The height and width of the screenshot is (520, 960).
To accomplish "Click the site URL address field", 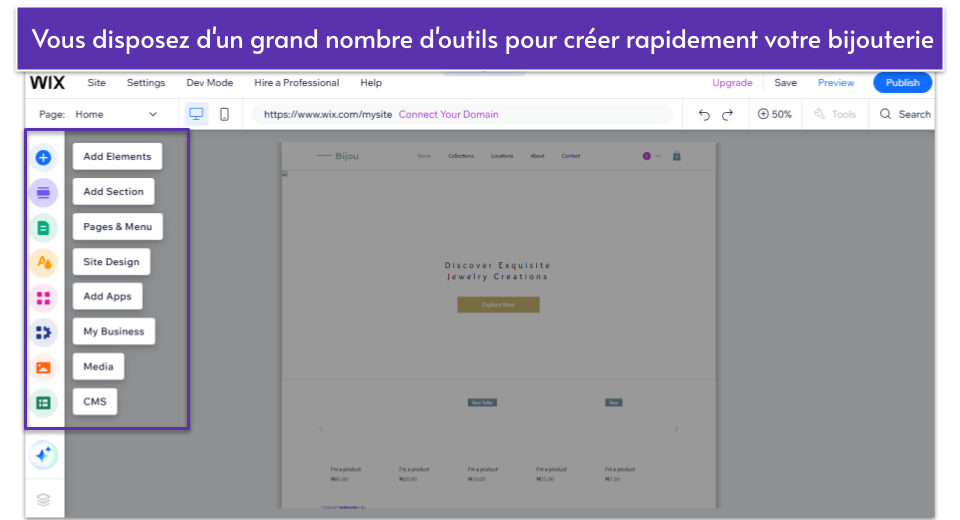I will click(462, 114).
